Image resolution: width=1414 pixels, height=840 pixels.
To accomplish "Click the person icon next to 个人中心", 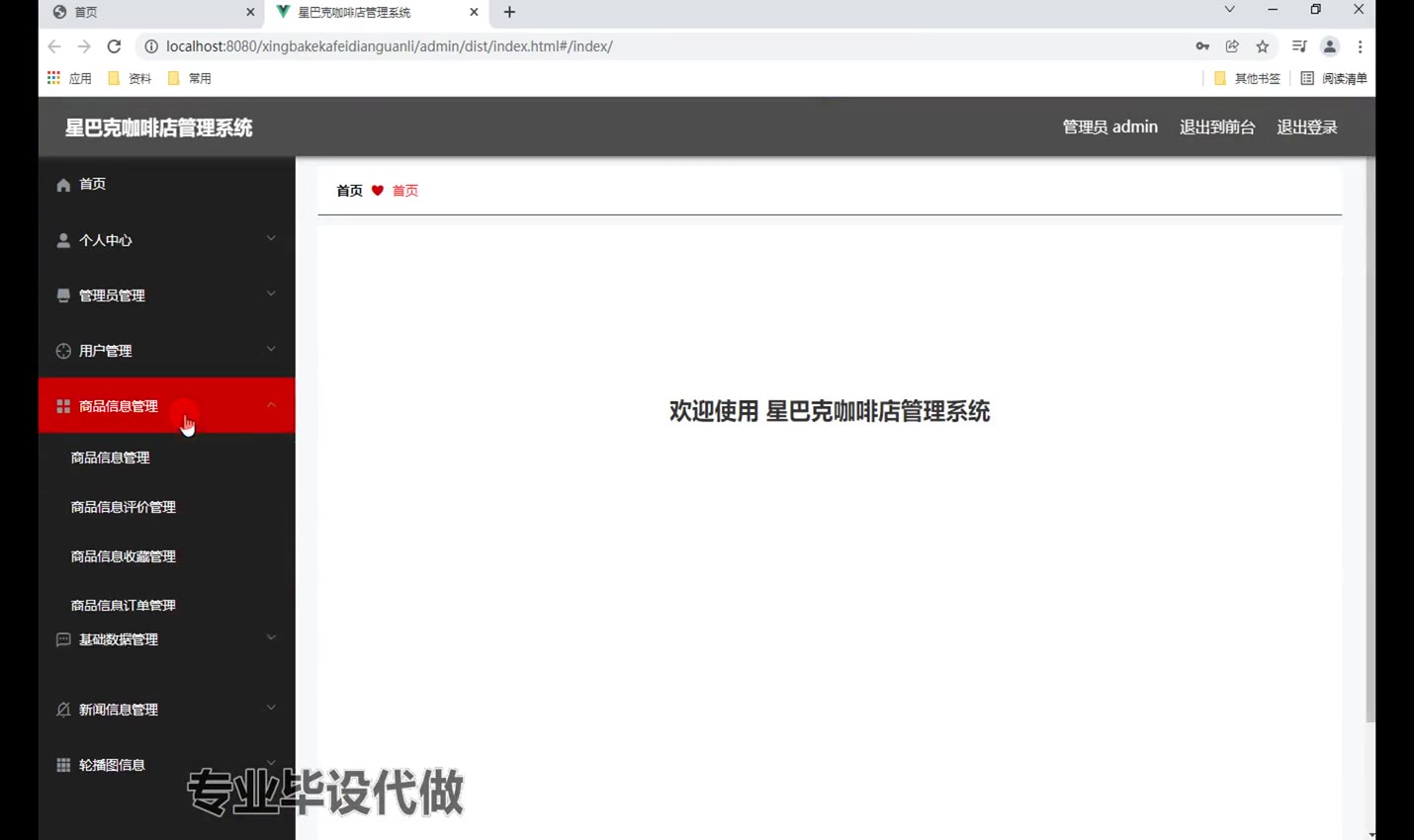I will [63, 240].
